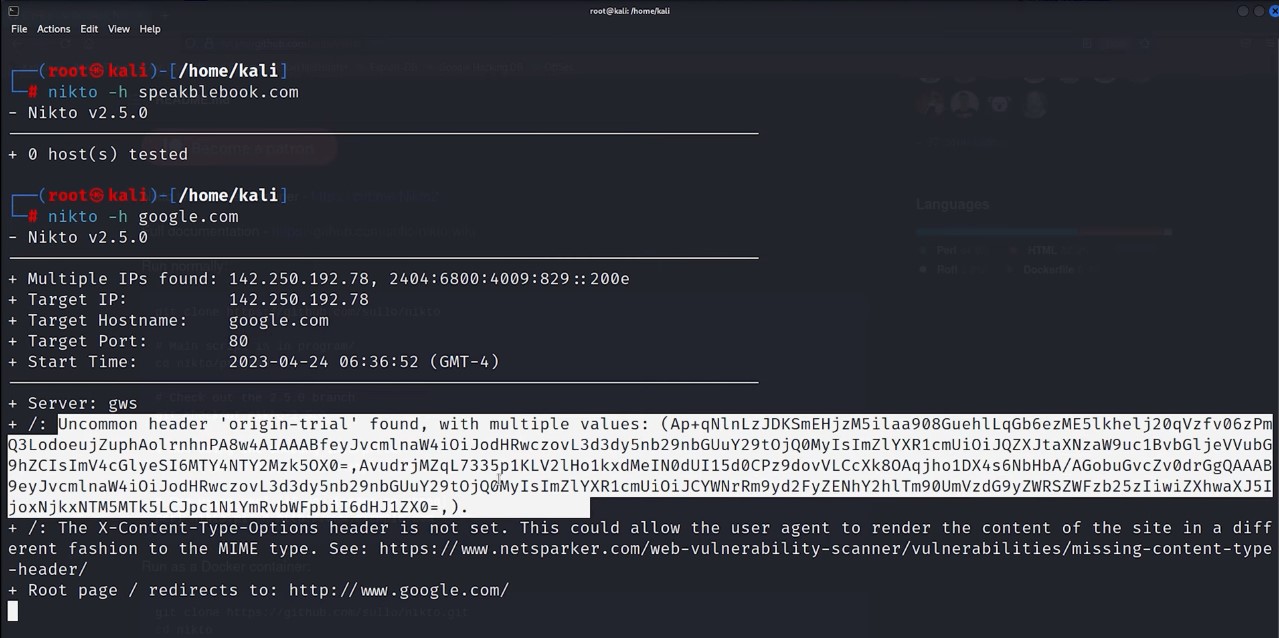Viewport: 1279px width, 638px height.
Task: Click the second 'Nikto v2.5.0' version line
Action: point(78,237)
